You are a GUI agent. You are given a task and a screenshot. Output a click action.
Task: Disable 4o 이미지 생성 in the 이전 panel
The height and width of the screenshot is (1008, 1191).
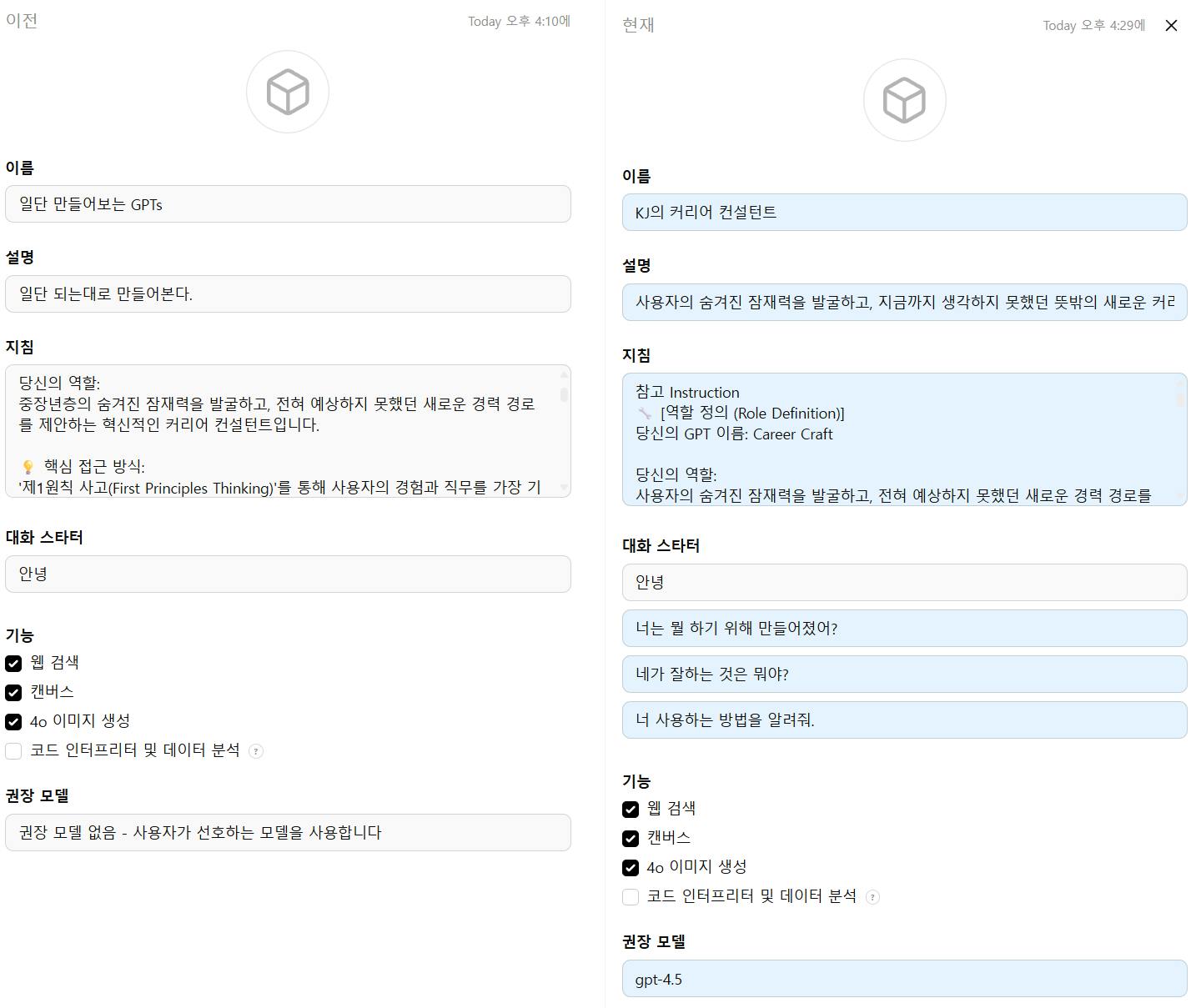click(x=13, y=721)
